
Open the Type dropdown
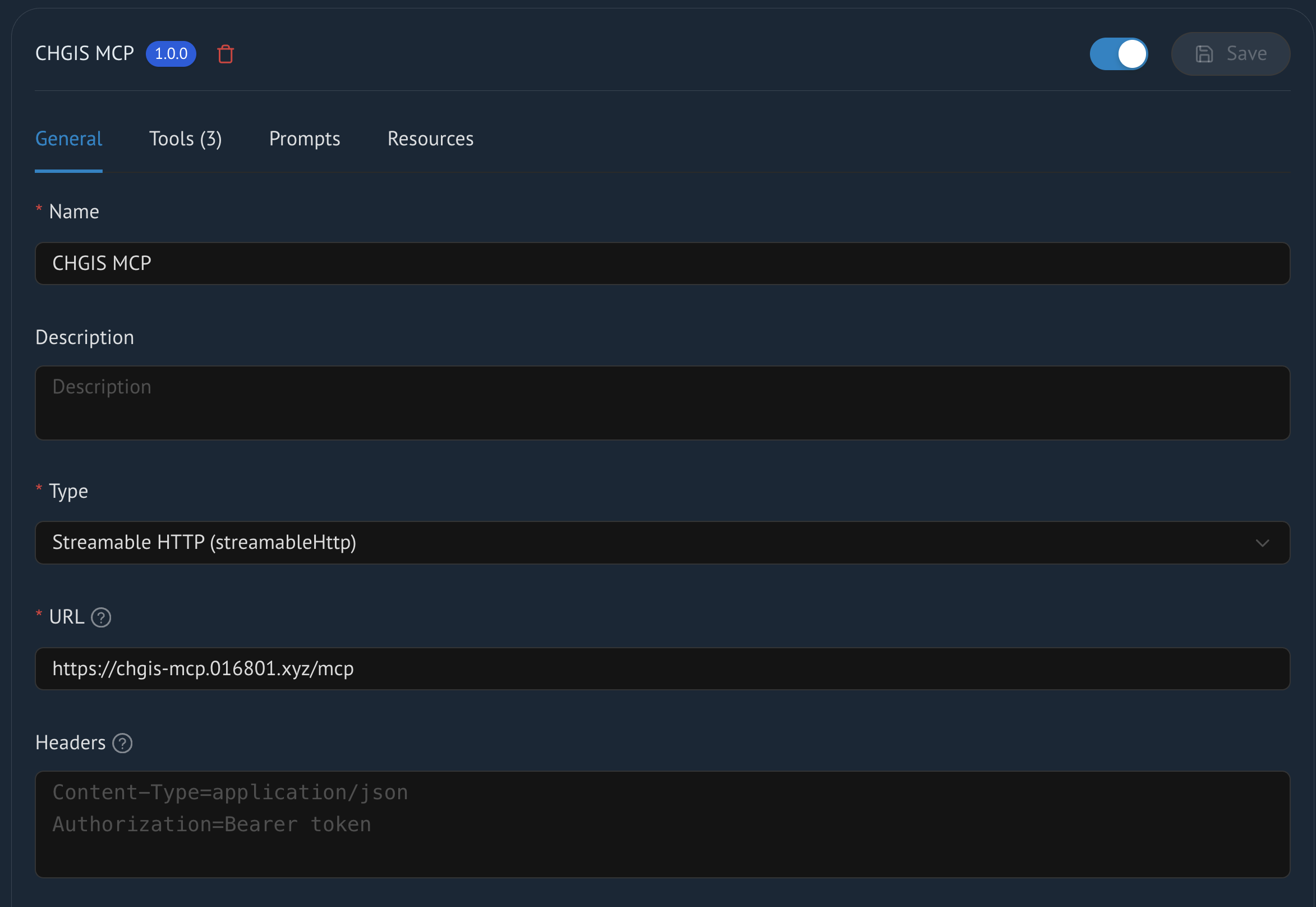tap(662, 543)
